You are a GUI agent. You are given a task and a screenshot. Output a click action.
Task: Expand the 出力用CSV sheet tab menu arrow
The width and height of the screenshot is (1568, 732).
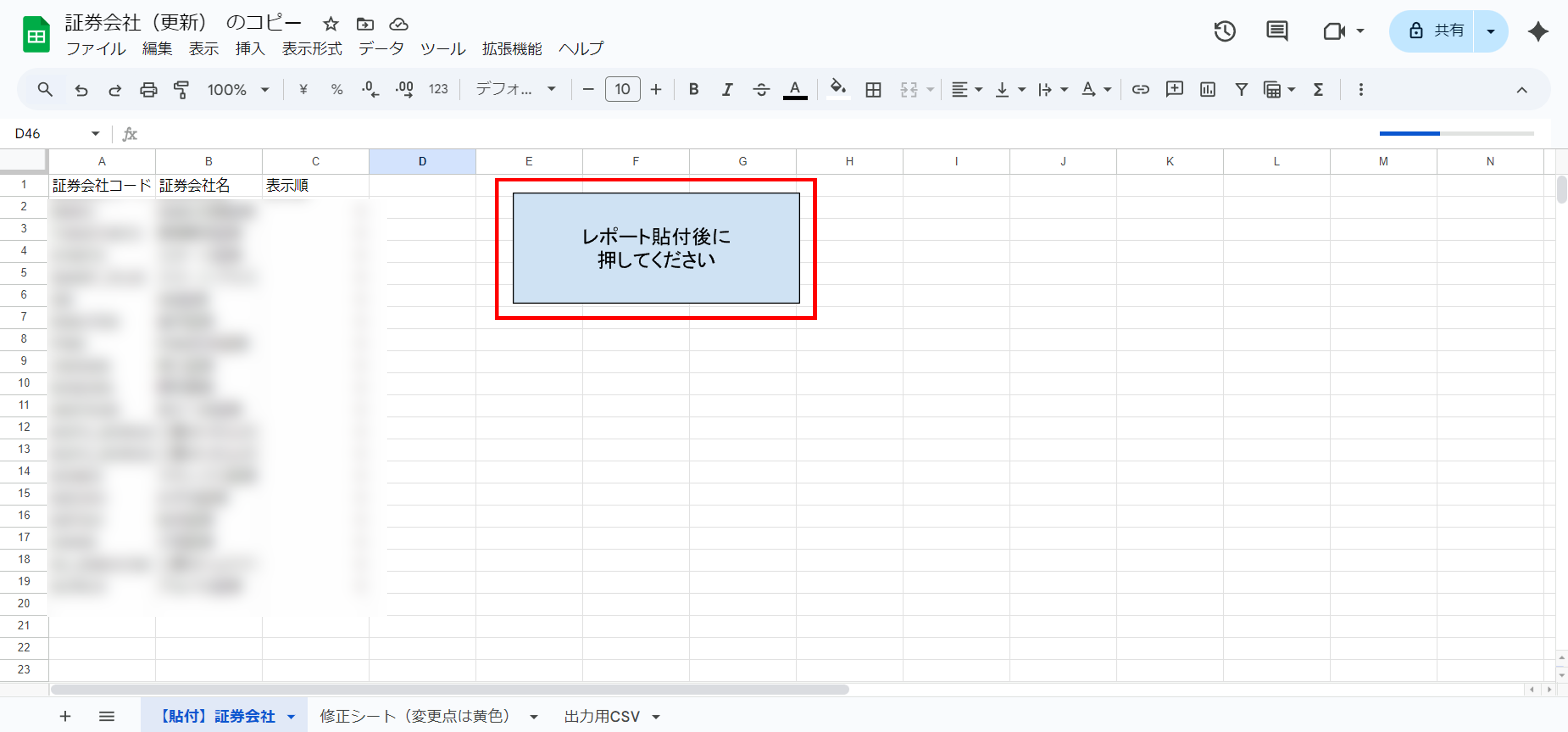point(656,717)
